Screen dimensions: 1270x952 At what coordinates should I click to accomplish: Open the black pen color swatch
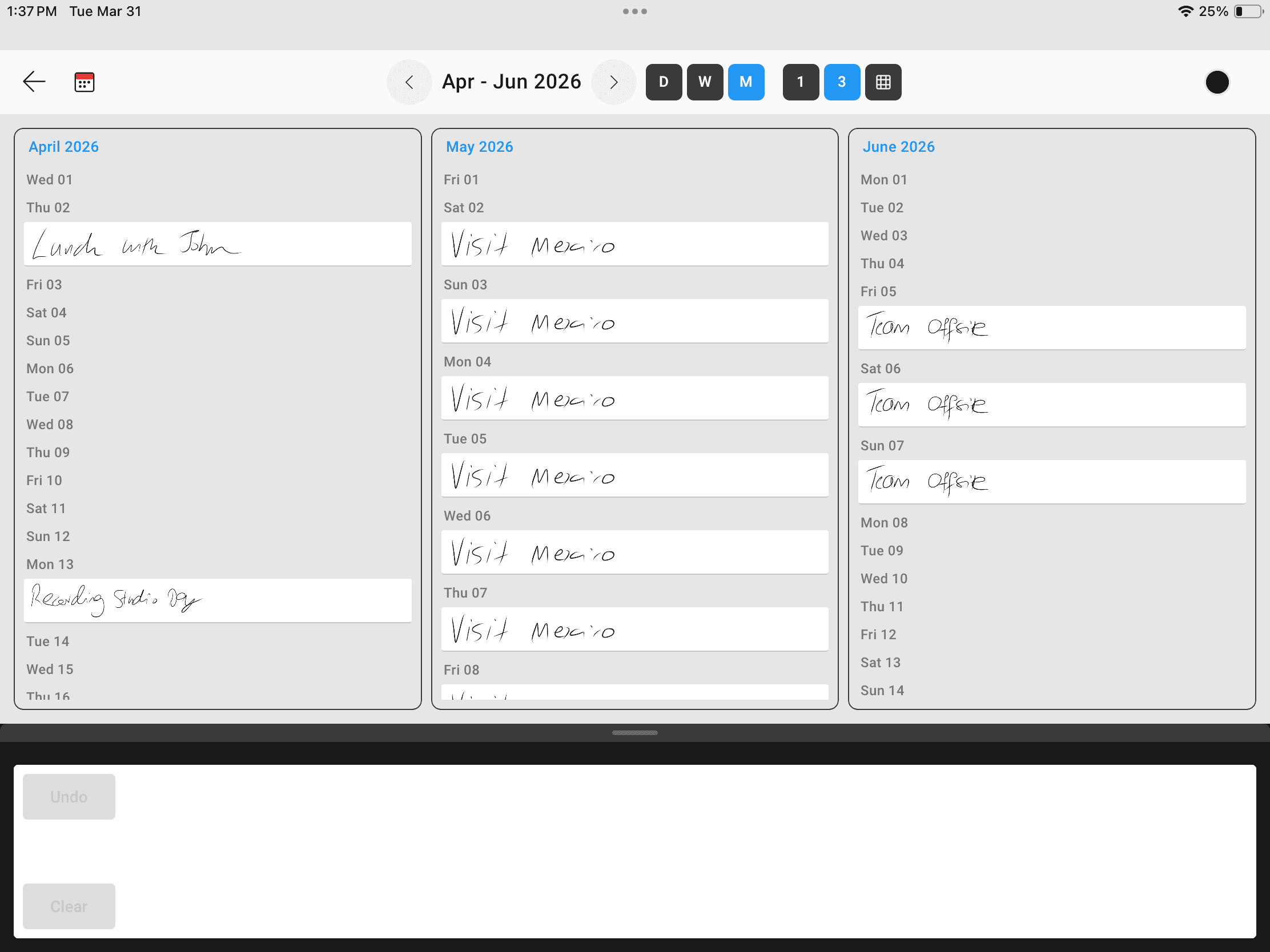(x=1216, y=82)
